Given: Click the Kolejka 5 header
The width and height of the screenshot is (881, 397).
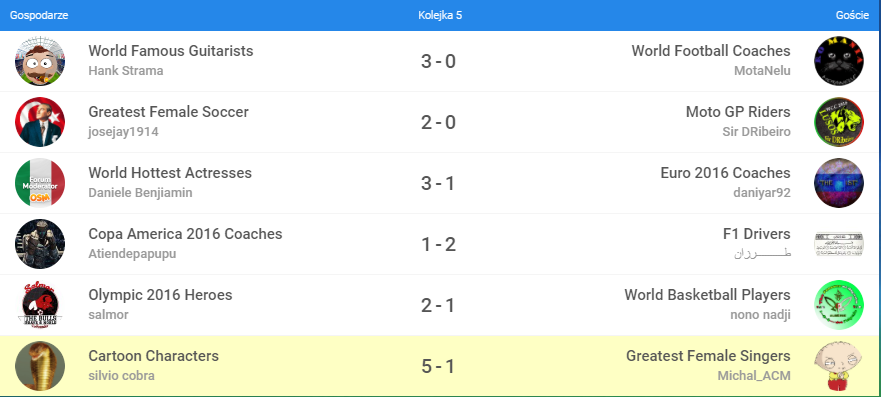Looking at the screenshot, I should (x=440, y=15).
